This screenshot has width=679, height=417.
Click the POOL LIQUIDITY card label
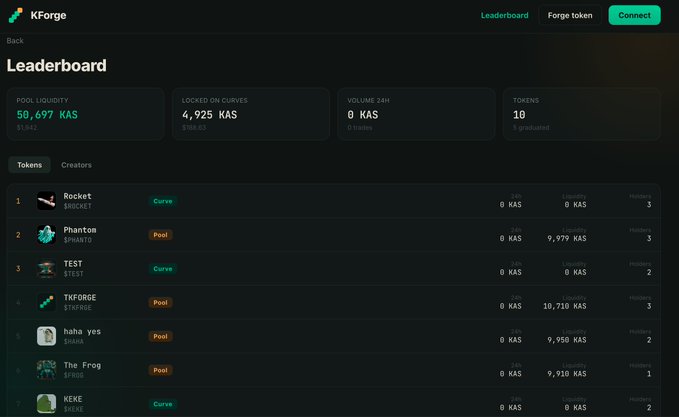(42, 100)
